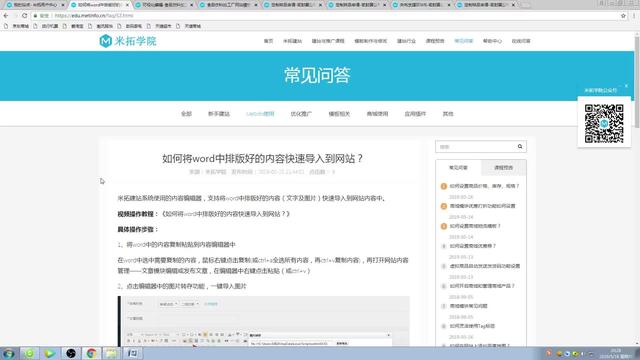Image resolution: width=640 pixels, height=360 pixels.
Task: Open the green play-arrow app in the taskbar
Action: tap(50, 353)
